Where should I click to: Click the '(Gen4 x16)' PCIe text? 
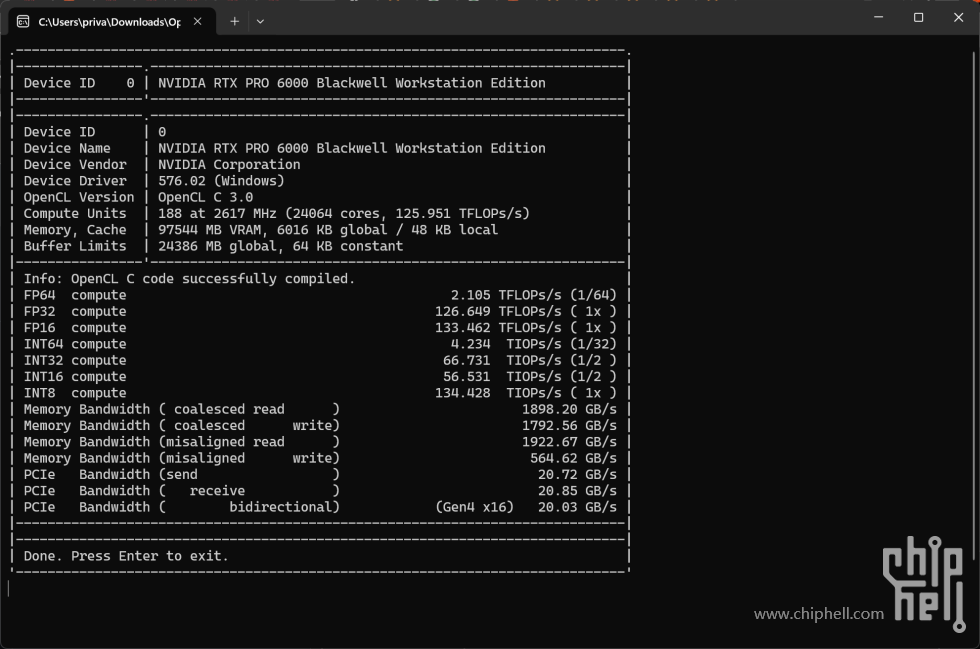[474, 506]
